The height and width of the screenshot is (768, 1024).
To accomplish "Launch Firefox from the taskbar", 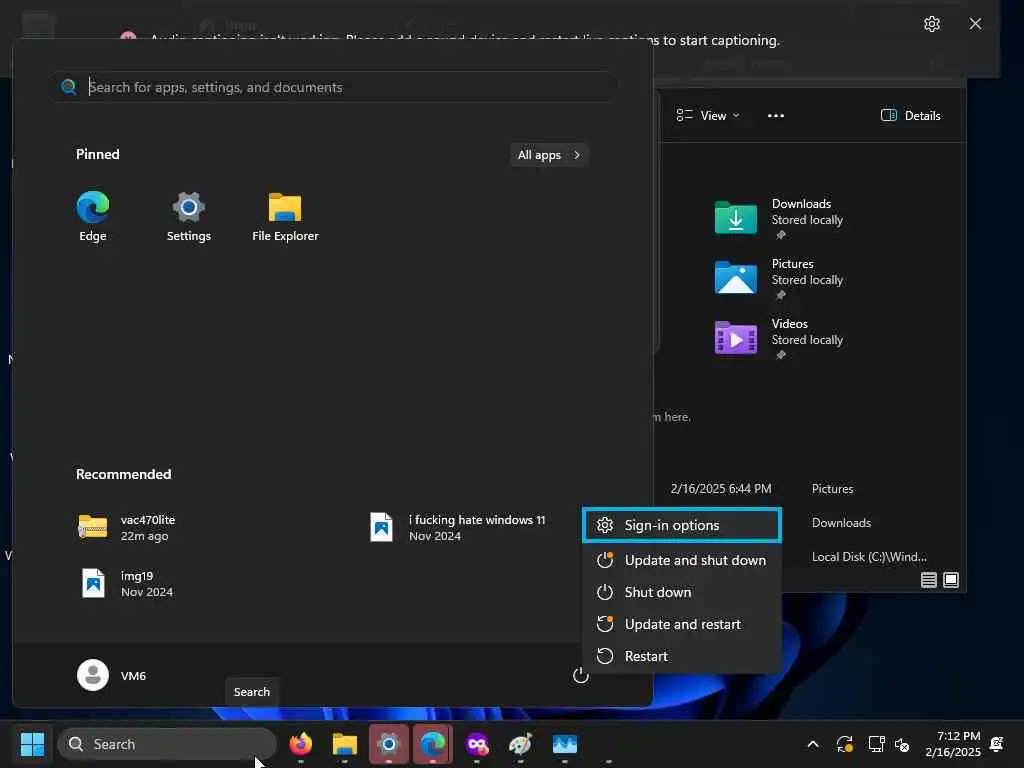I will [x=301, y=744].
